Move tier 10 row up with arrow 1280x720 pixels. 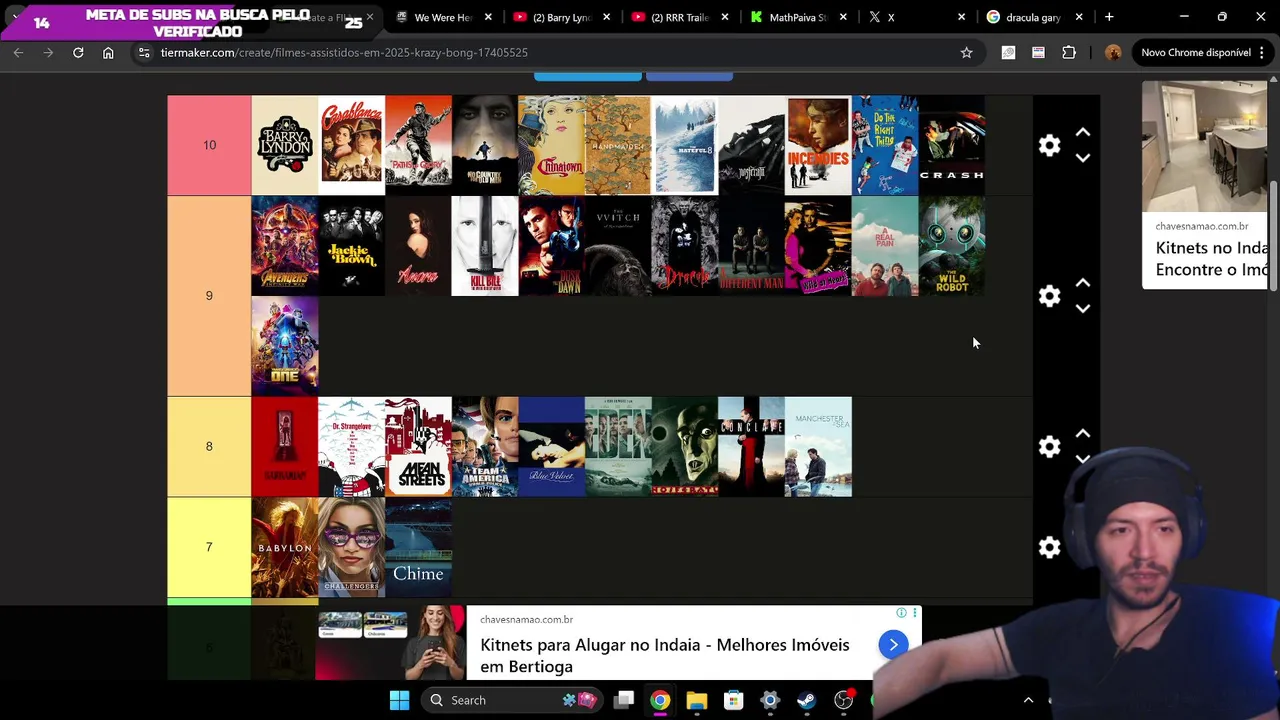click(1083, 132)
